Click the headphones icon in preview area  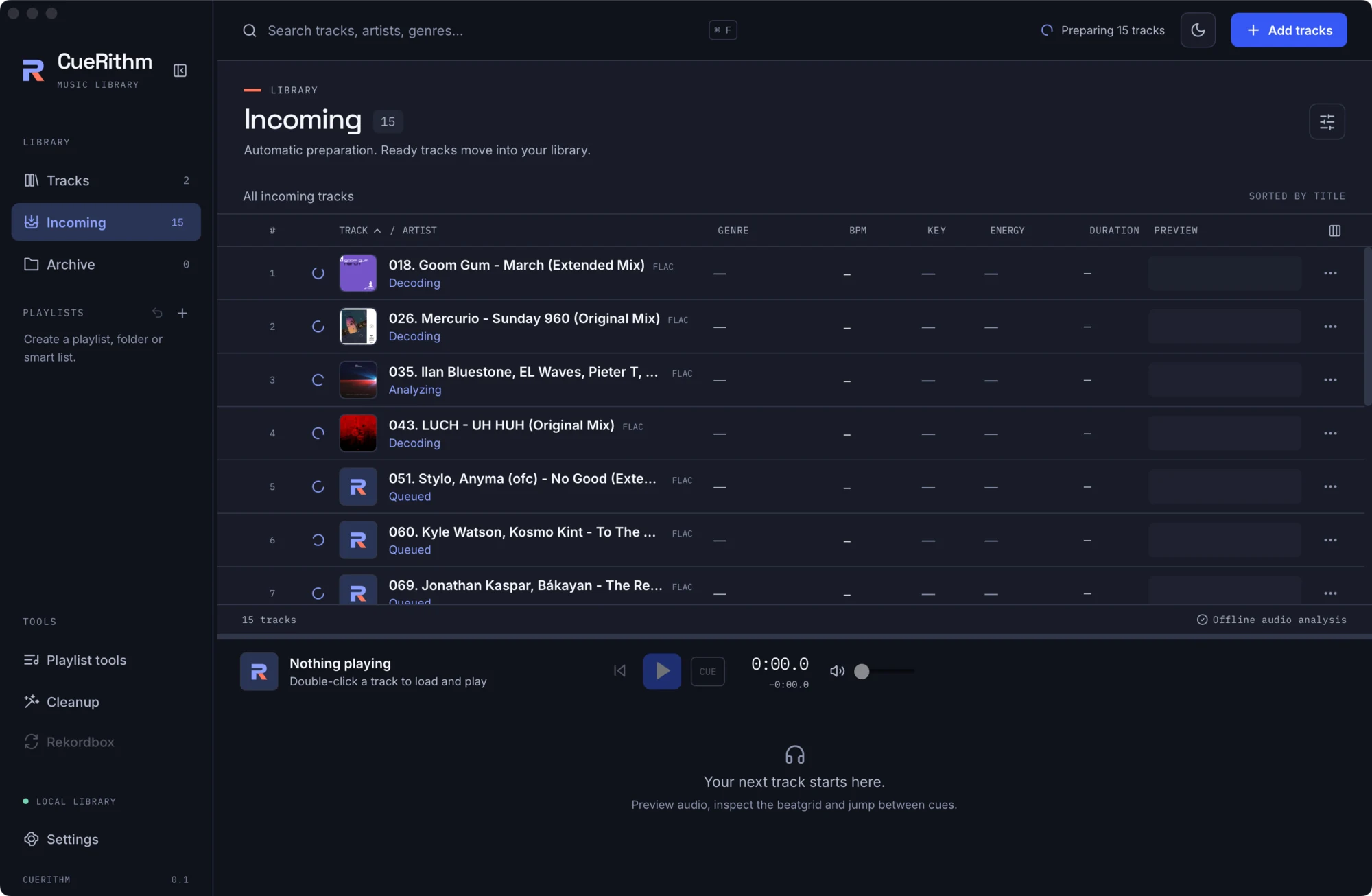coord(794,755)
